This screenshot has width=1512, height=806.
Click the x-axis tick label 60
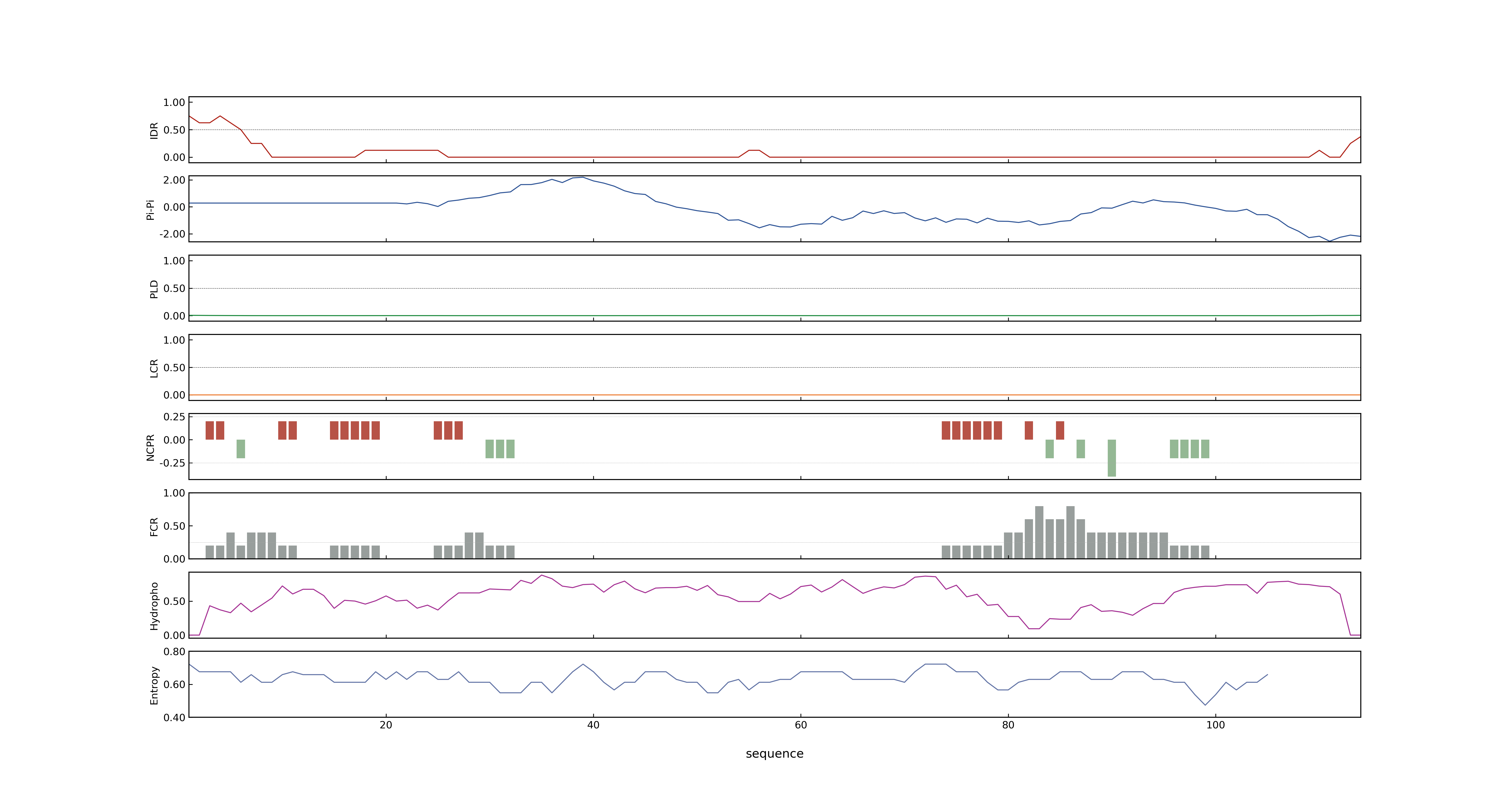coord(801,725)
